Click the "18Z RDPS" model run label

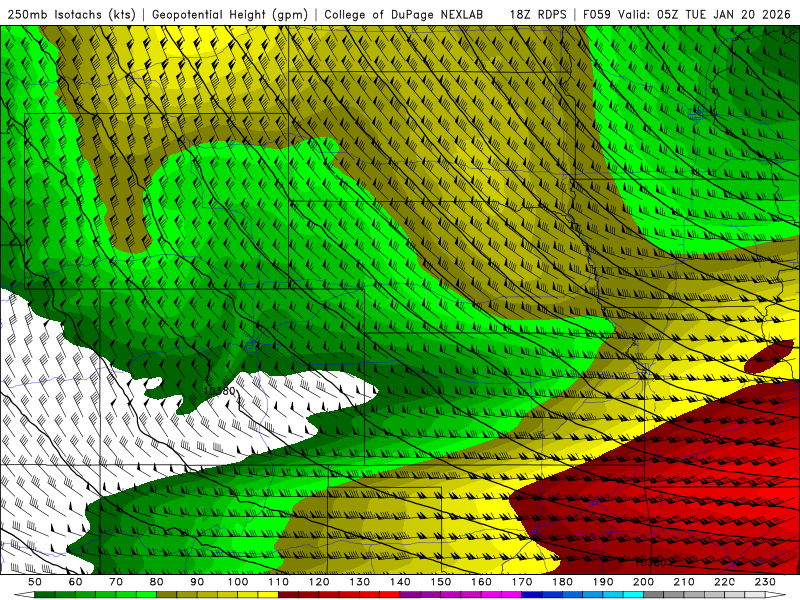pos(538,15)
